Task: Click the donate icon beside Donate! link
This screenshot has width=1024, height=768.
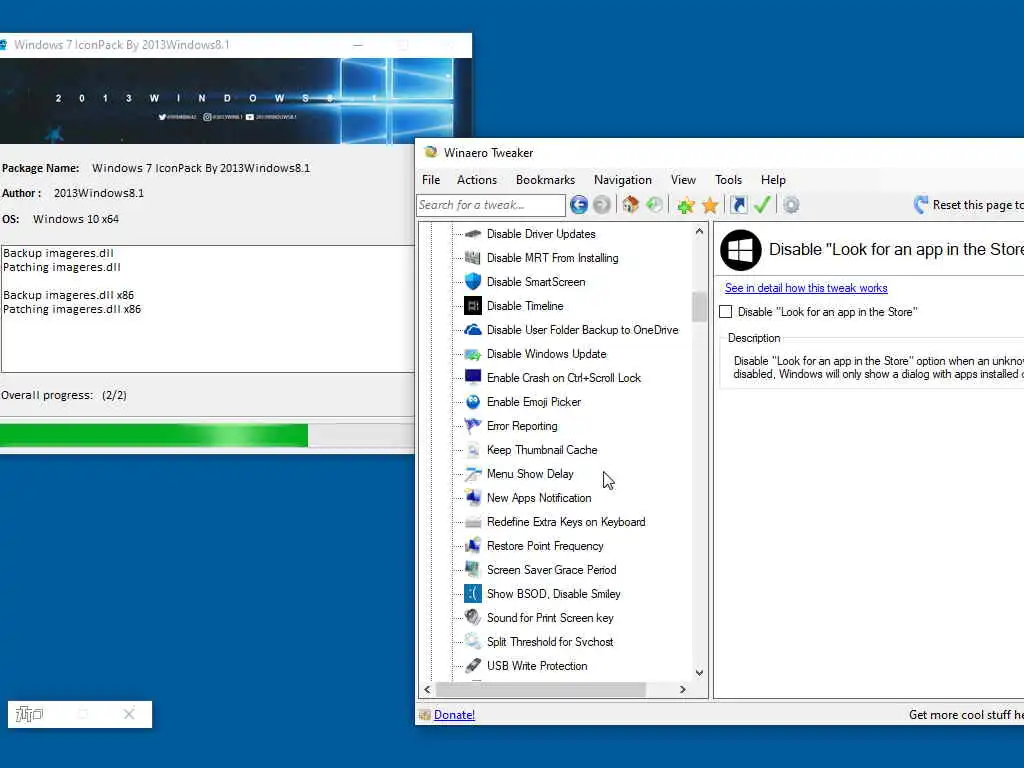Action: tap(424, 715)
